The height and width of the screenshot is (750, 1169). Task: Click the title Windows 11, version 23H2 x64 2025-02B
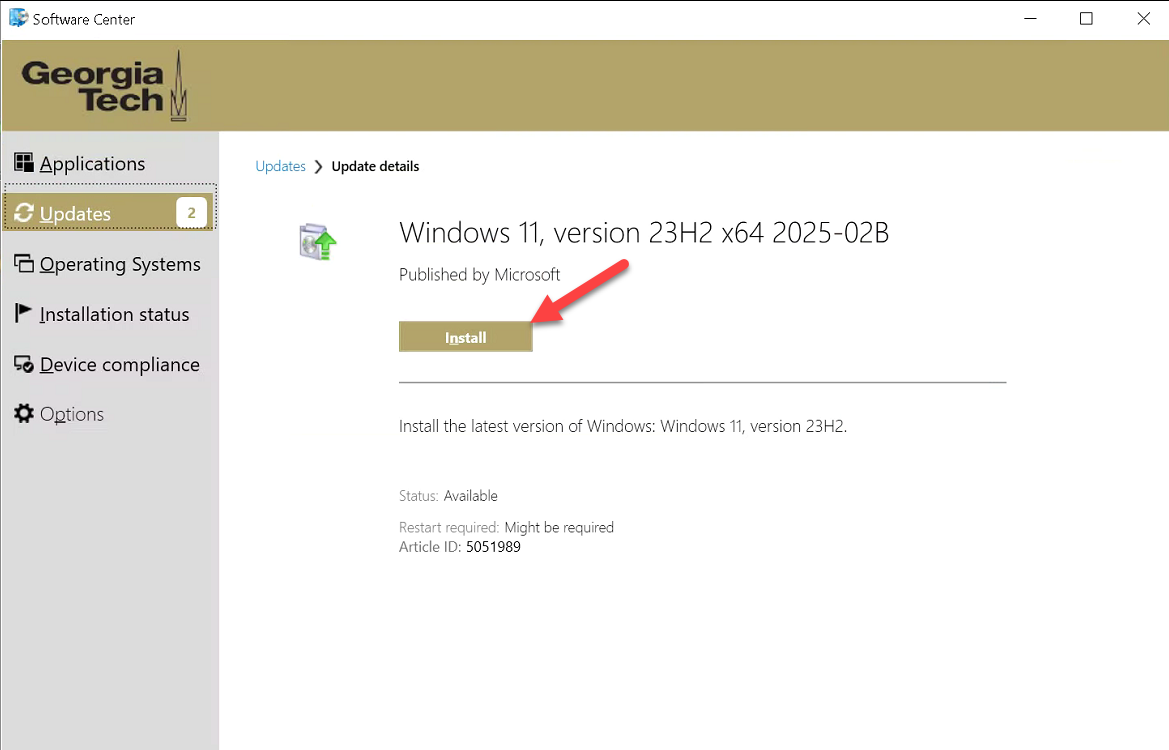pyautogui.click(x=643, y=233)
